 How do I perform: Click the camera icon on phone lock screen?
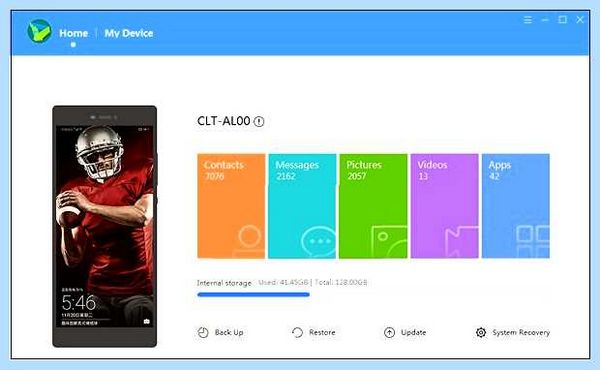coord(147,322)
